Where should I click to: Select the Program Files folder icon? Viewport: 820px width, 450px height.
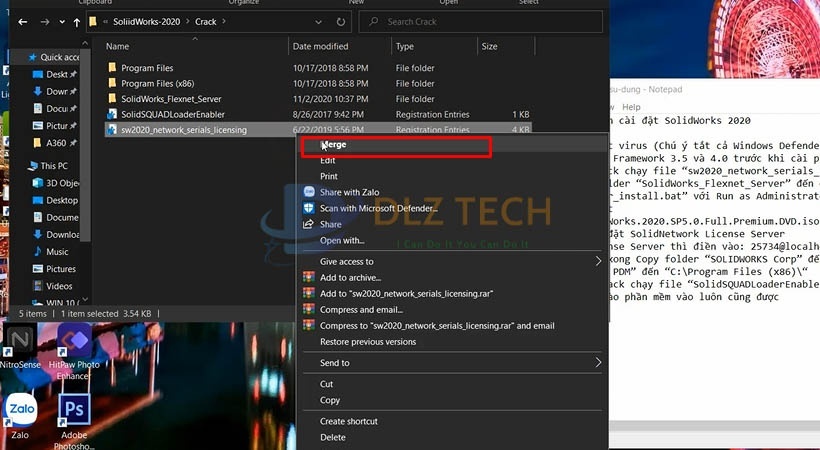point(112,68)
